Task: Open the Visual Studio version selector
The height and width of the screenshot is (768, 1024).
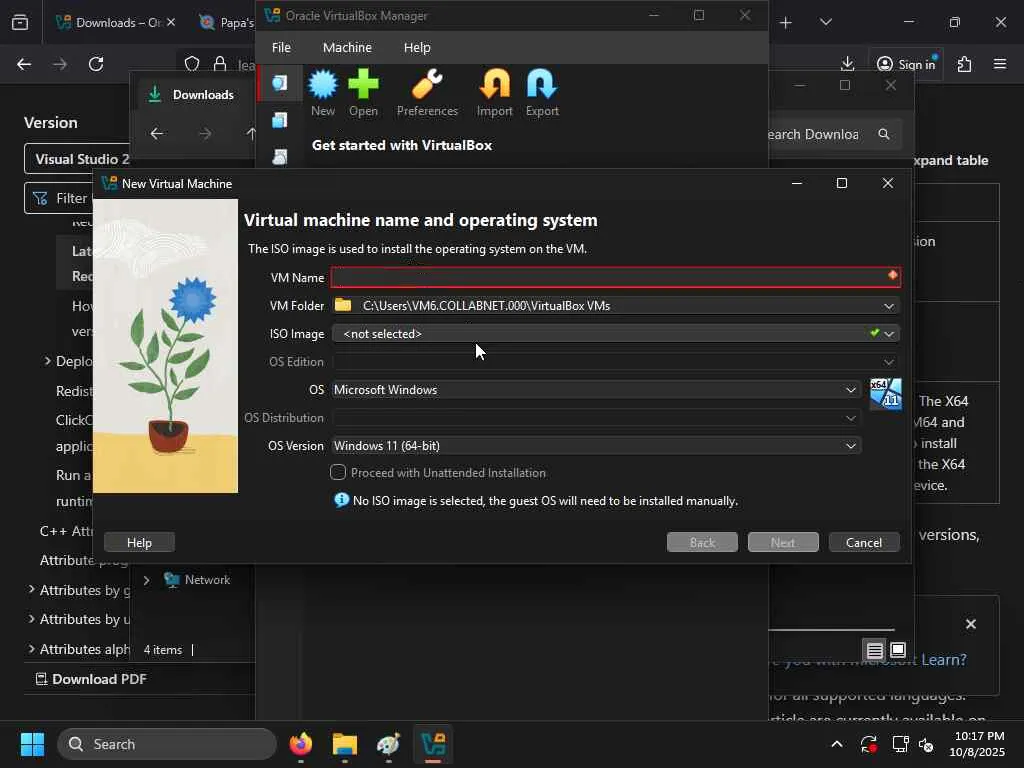Action: point(78,159)
